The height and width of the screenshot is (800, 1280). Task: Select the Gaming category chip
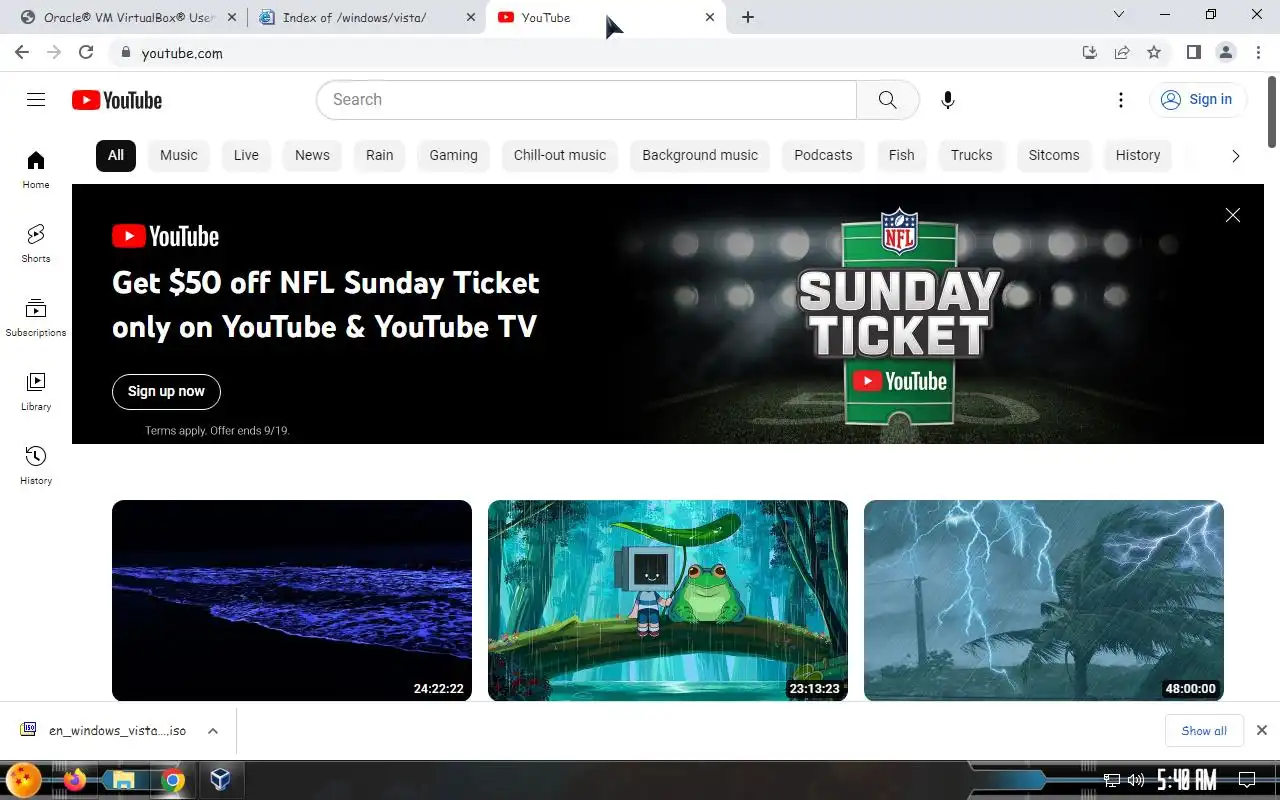pos(454,155)
